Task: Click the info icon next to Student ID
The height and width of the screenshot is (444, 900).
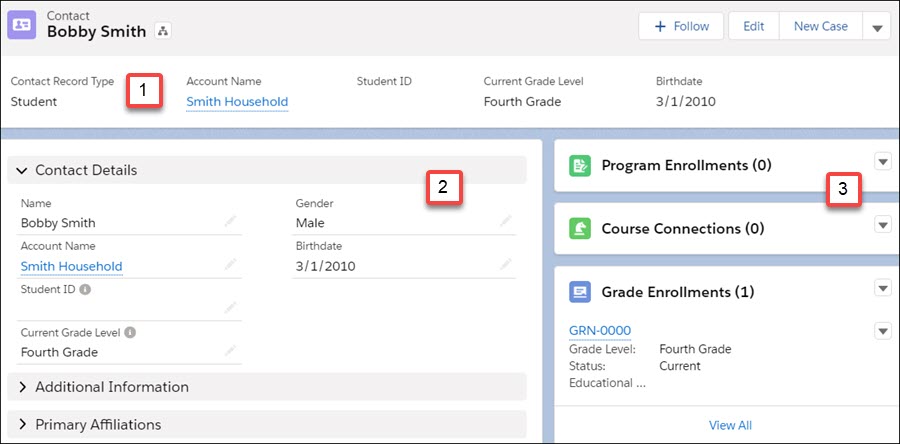Action: tap(85, 291)
